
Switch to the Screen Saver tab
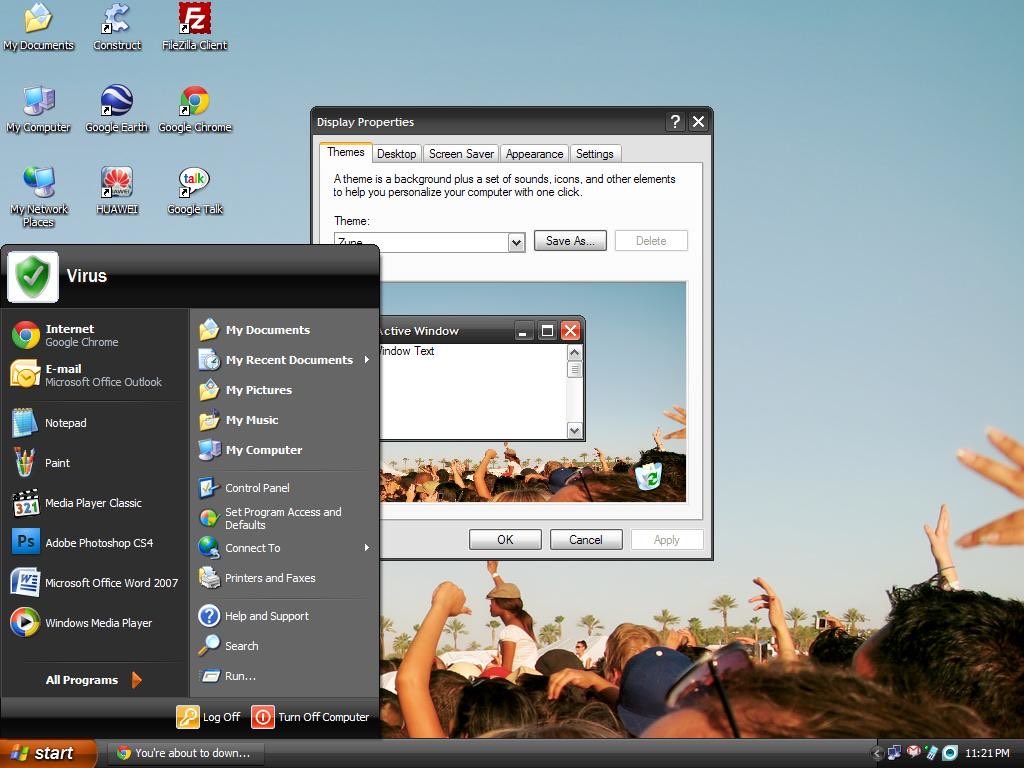(x=461, y=153)
